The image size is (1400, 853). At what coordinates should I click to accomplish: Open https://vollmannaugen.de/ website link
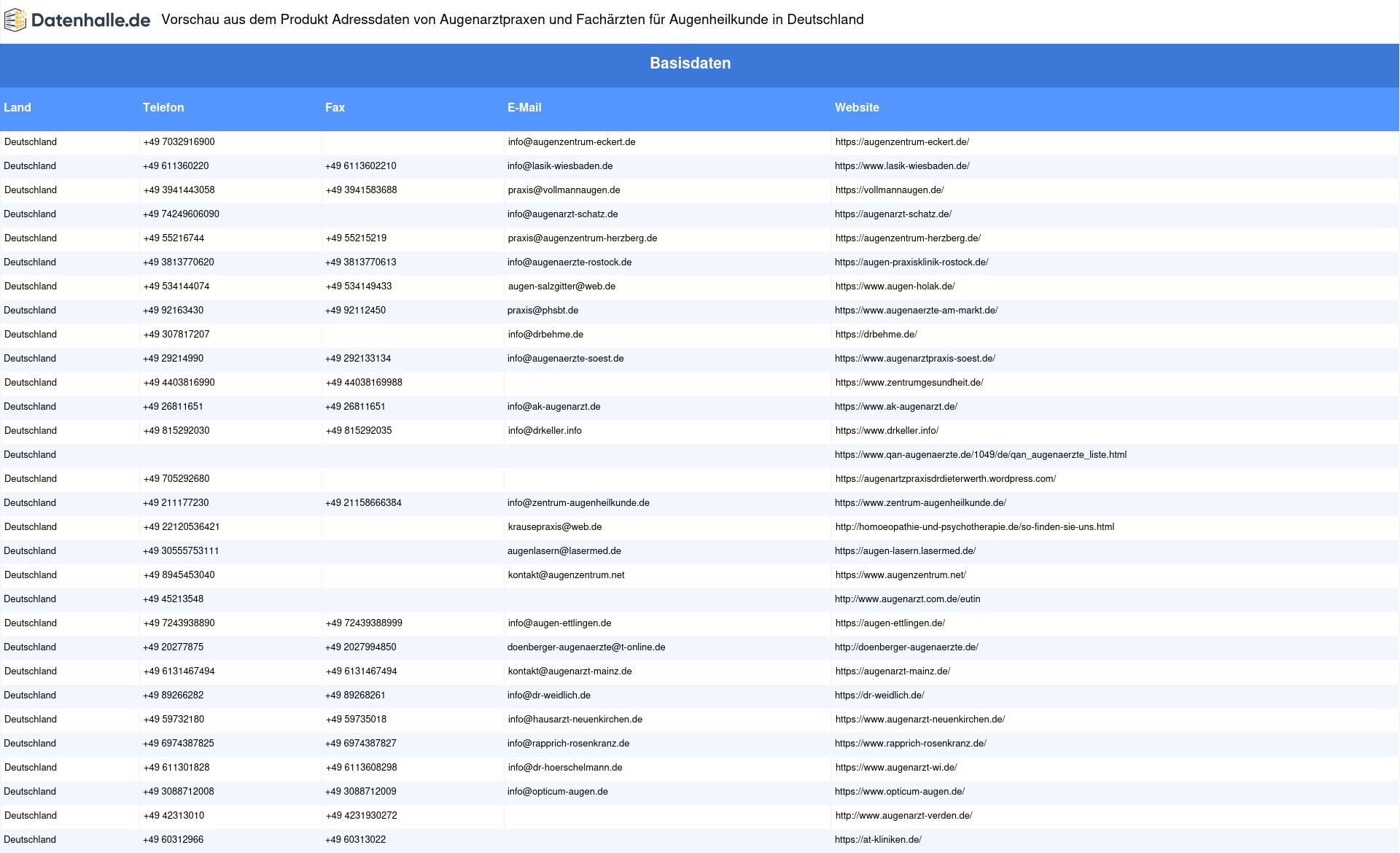tap(890, 190)
